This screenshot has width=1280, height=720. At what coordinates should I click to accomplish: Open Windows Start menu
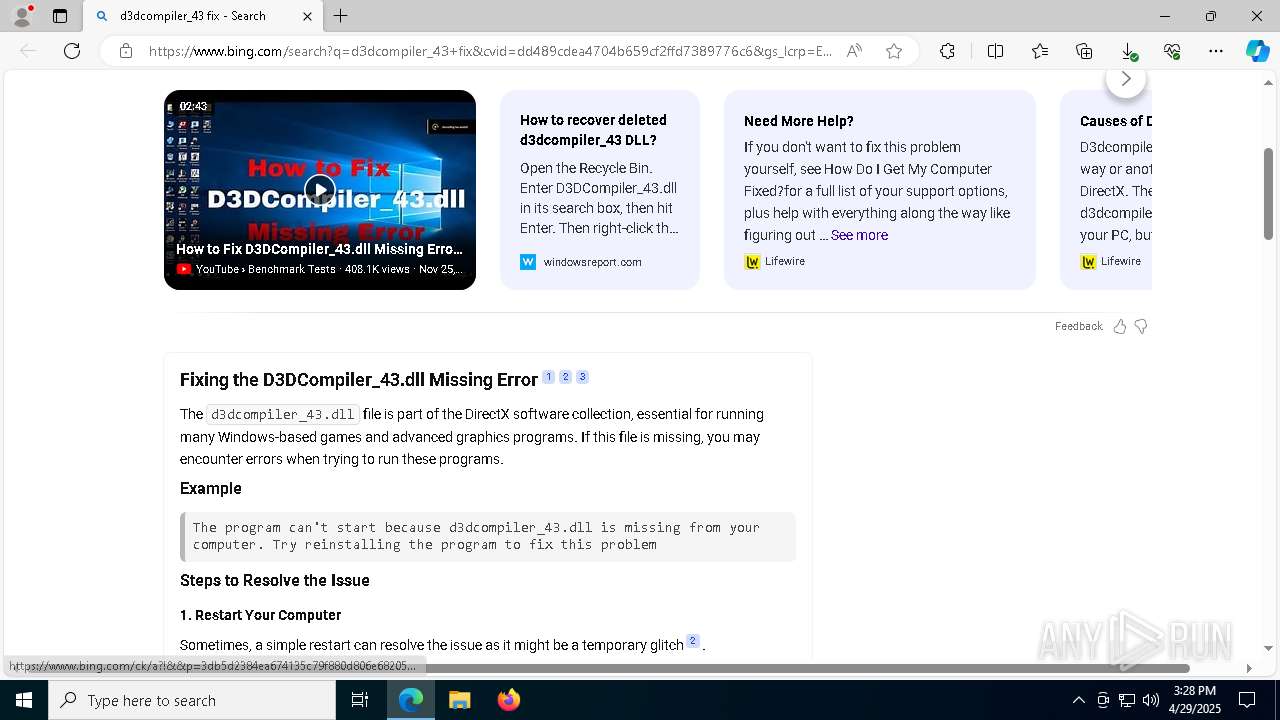pos(24,700)
